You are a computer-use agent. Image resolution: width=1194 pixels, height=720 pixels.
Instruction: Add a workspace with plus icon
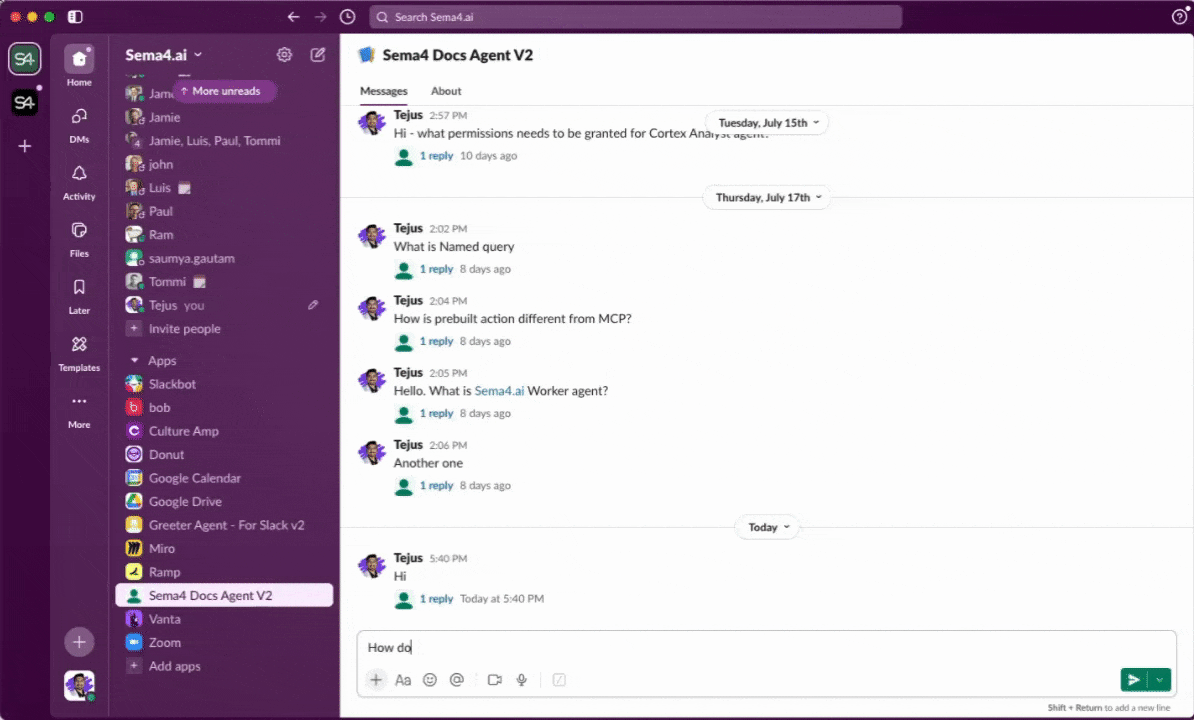[24, 145]
